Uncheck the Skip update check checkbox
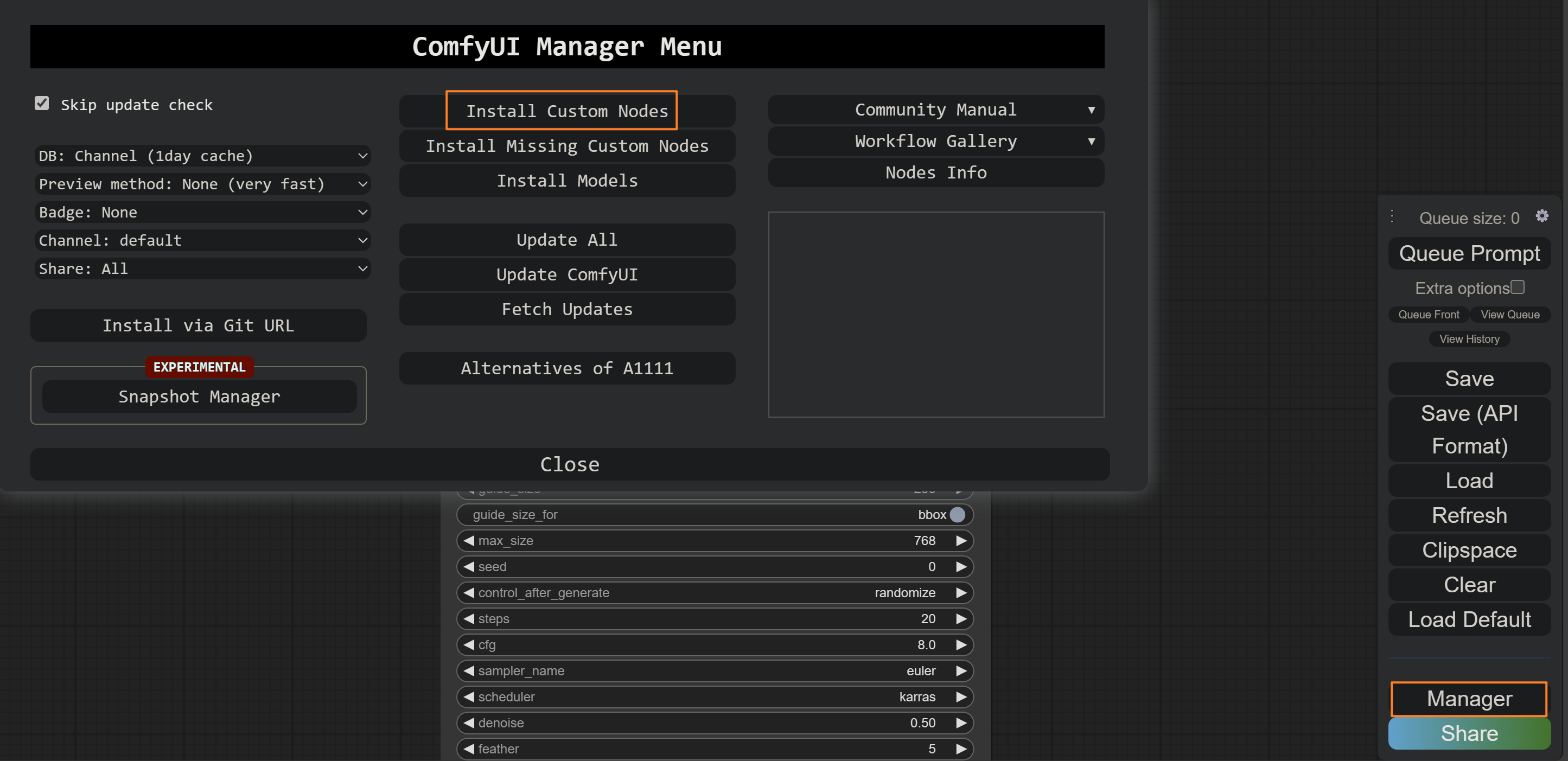 [41, 104]
